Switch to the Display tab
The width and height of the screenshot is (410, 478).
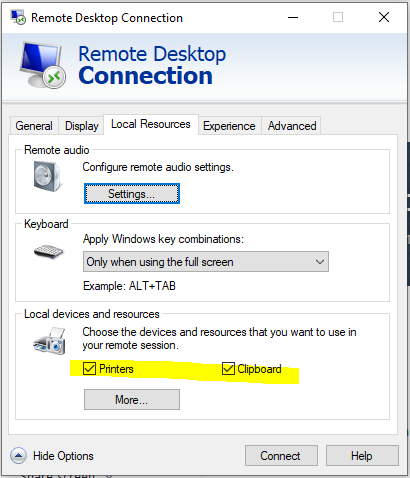pos(82,126)
